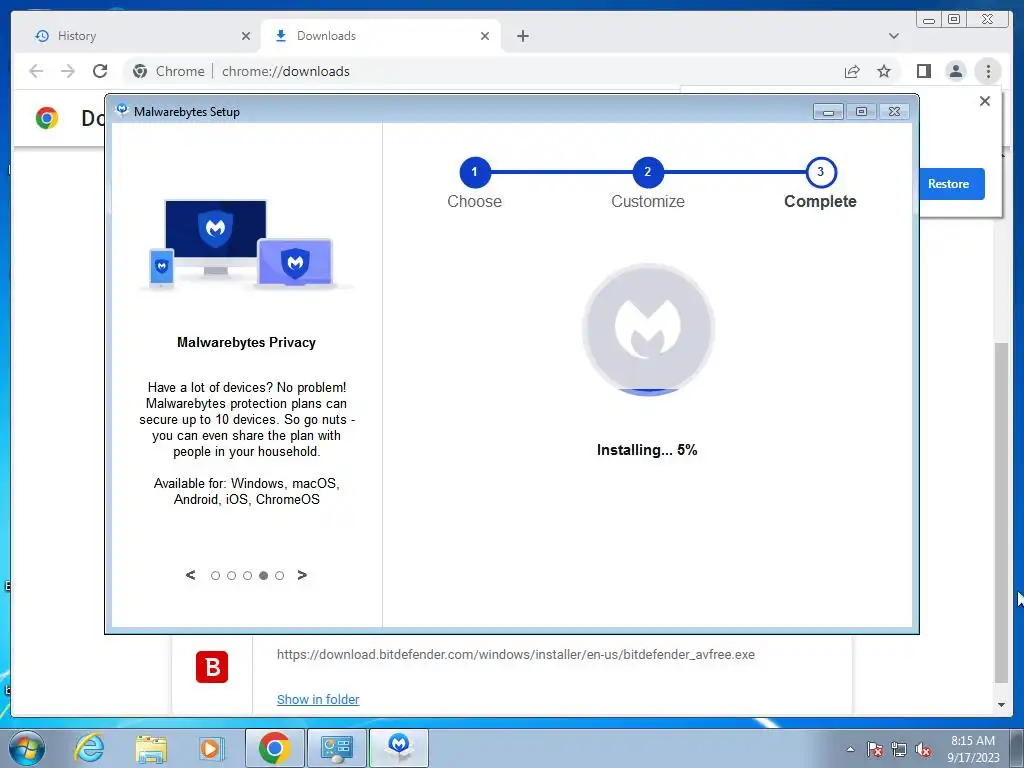This screenshot has width=1024, height=768.
Task: Click the Malwarebytes Setup title icon
Action: 121,110
